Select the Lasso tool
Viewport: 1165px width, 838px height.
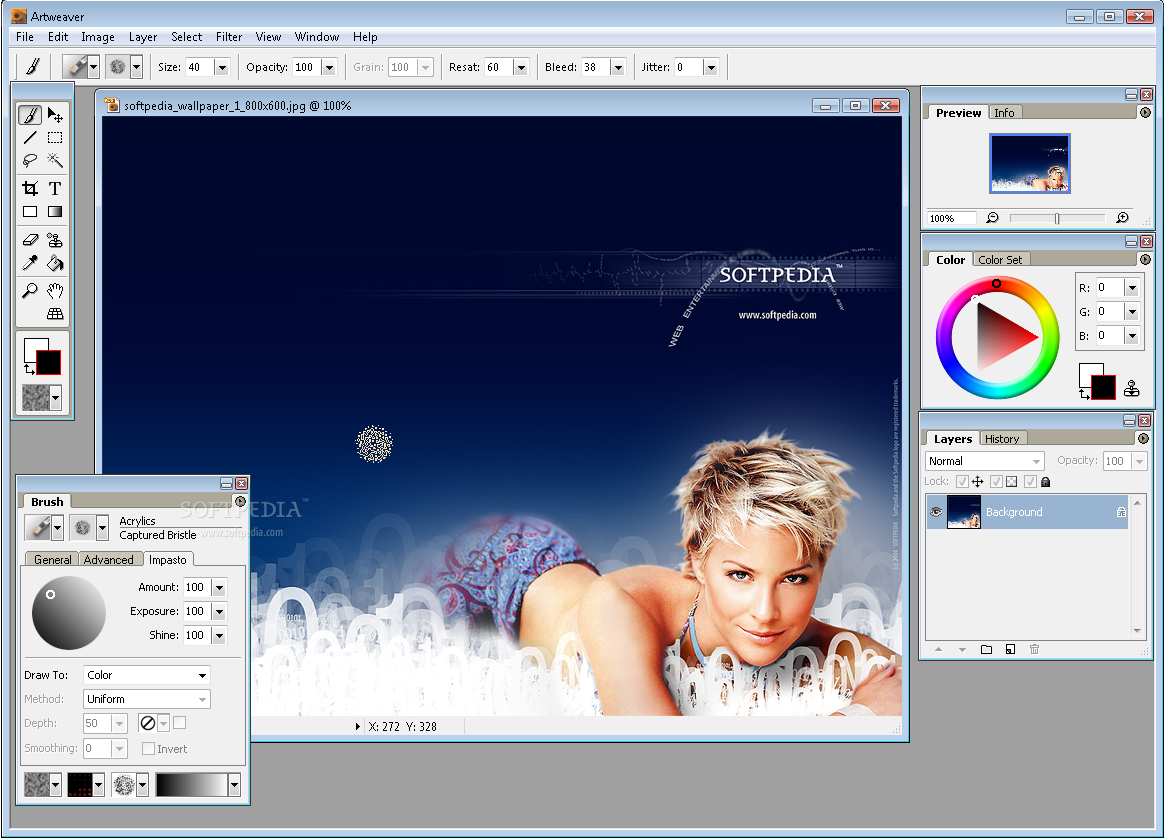pyautogui.click(x=30, y=160)
